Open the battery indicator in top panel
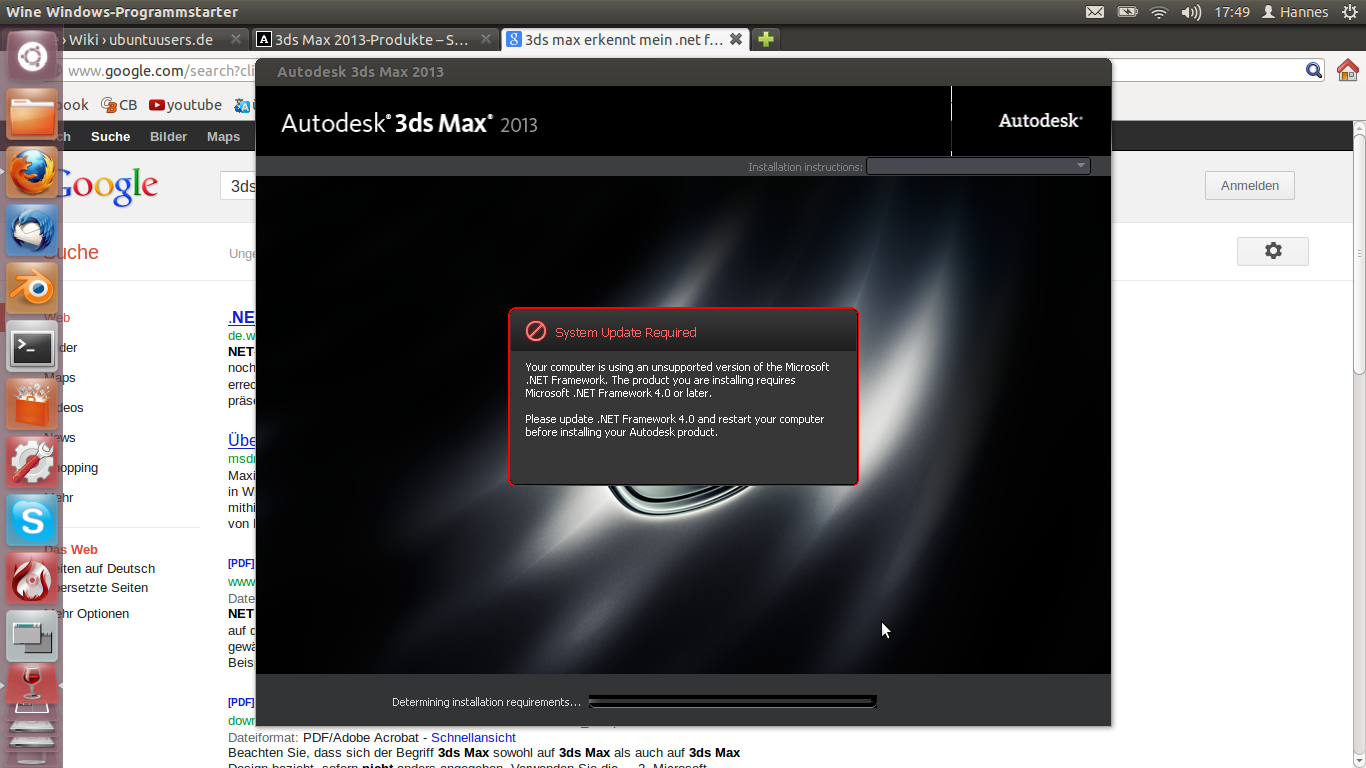The image size is (1366, 768). (1127, 12)
